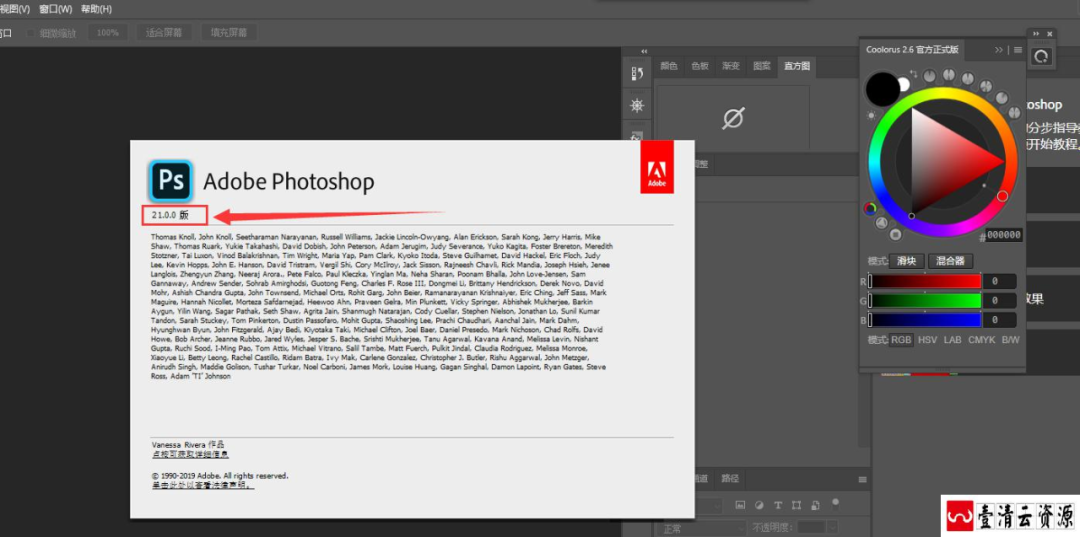Viewport: 1080px width, 537px height.
Task: Filter layers by adjustment layer type
Action: pyautogui.click(x=759, y=505)
